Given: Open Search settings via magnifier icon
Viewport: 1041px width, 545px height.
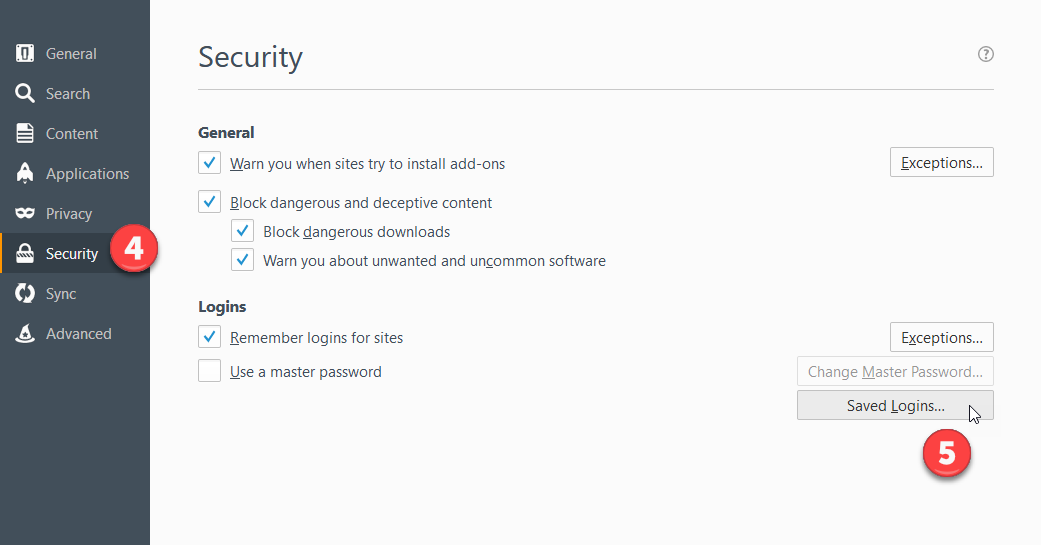Looking at the screenshot, I should click(25, 94).
